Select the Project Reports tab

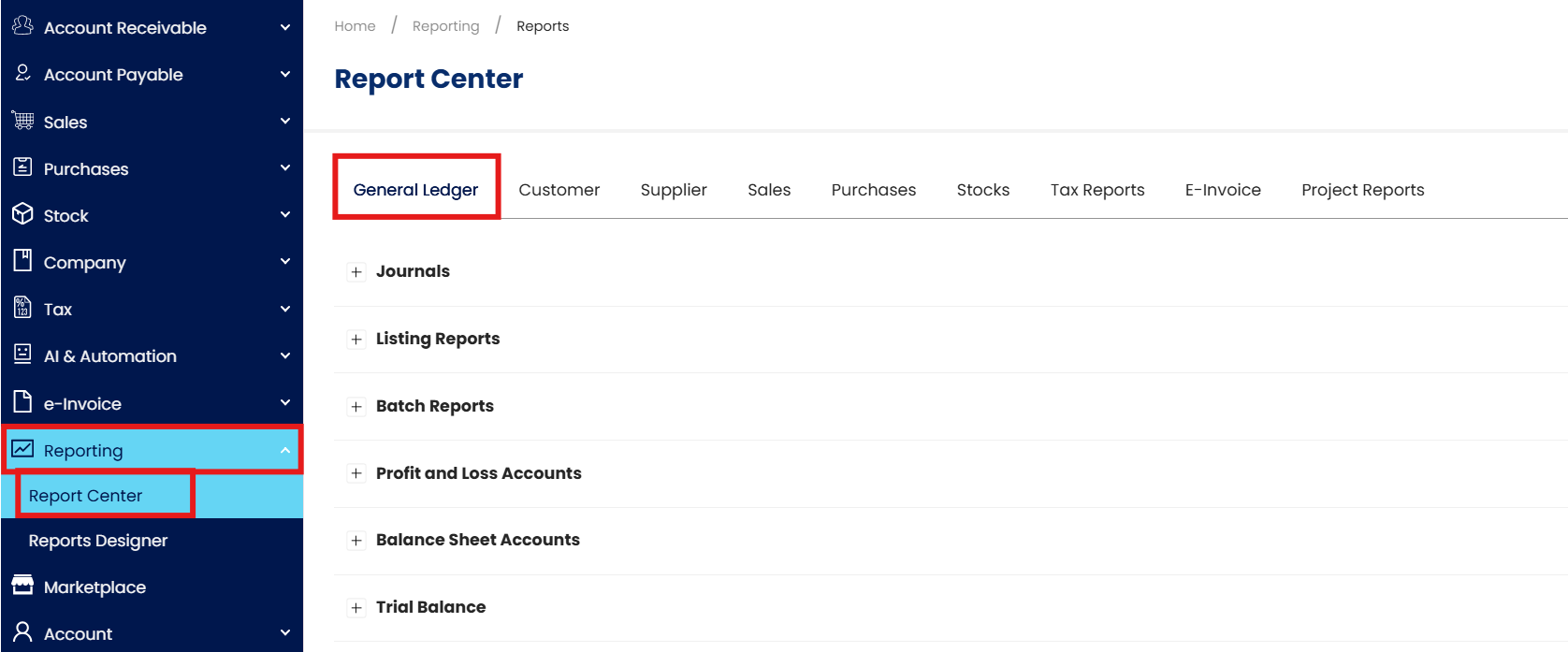pyautogui.click(x=1362, y=190)
